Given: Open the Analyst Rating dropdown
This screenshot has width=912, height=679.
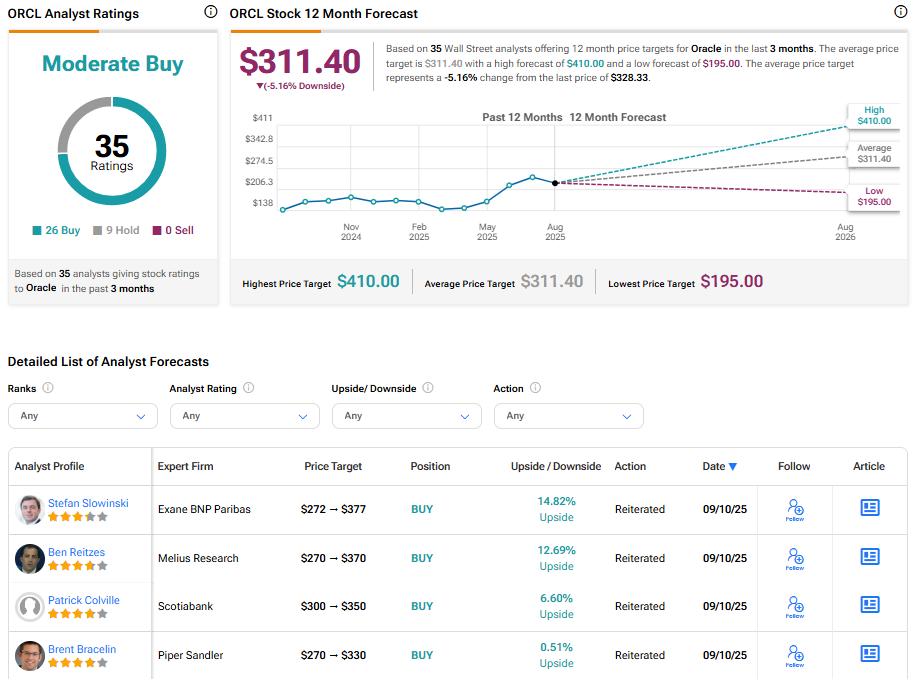Looking at the screenshot, I should 245,416.
